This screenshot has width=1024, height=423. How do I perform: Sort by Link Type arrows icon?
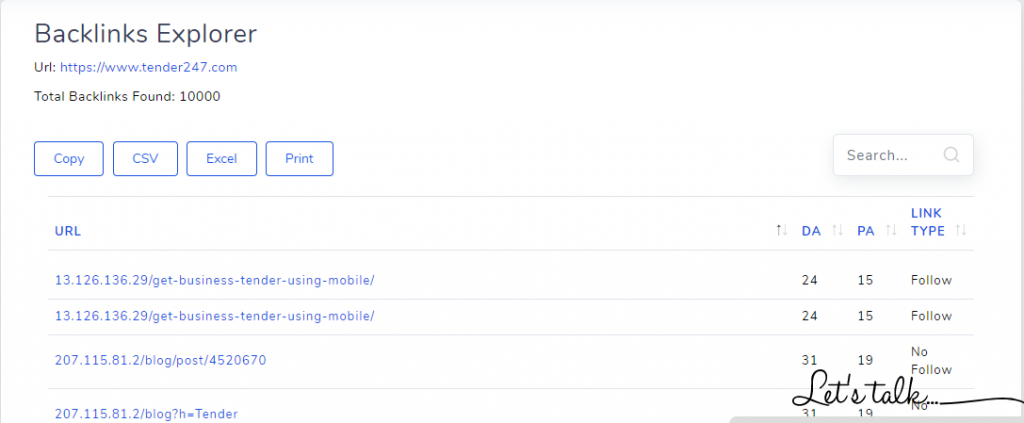click(961, 230)
